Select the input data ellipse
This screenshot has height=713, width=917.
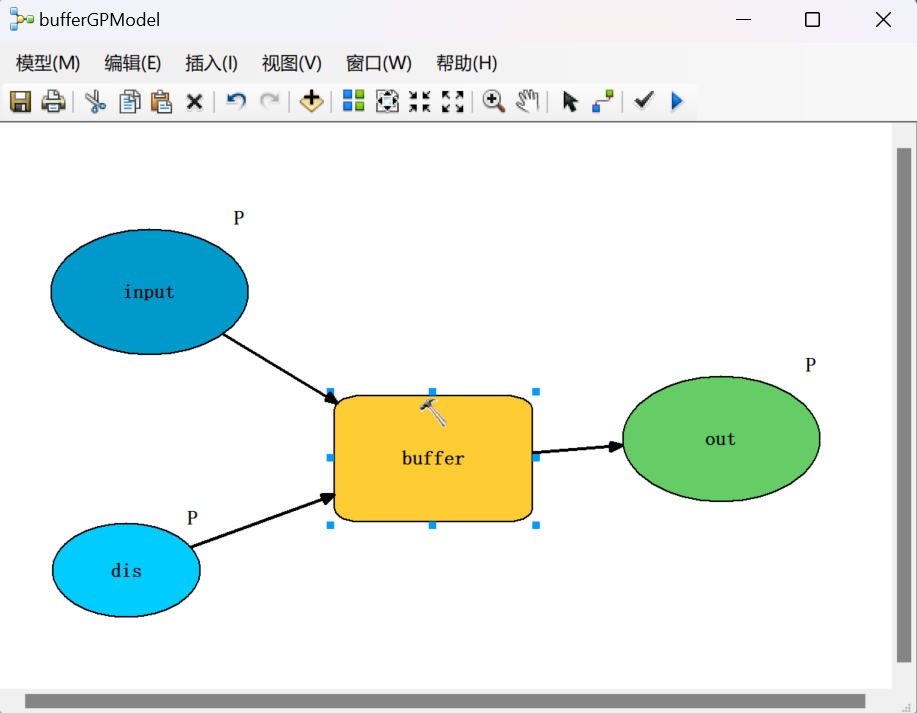click(149, 292)
